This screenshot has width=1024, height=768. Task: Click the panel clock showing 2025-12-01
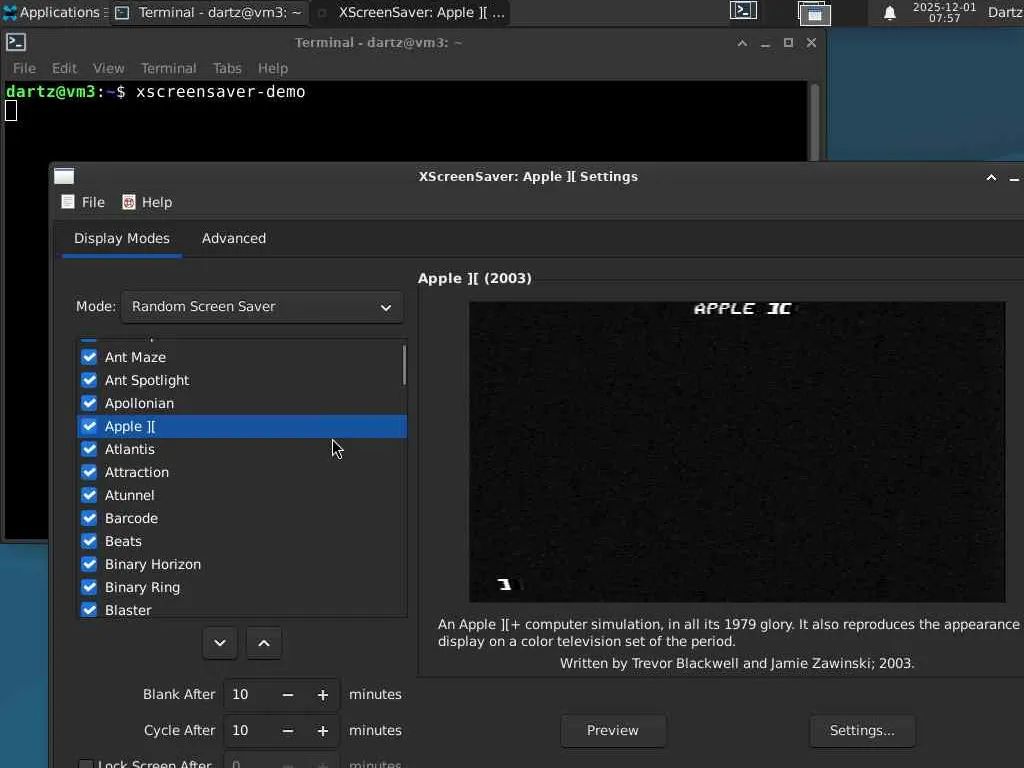tap(944, 12)
